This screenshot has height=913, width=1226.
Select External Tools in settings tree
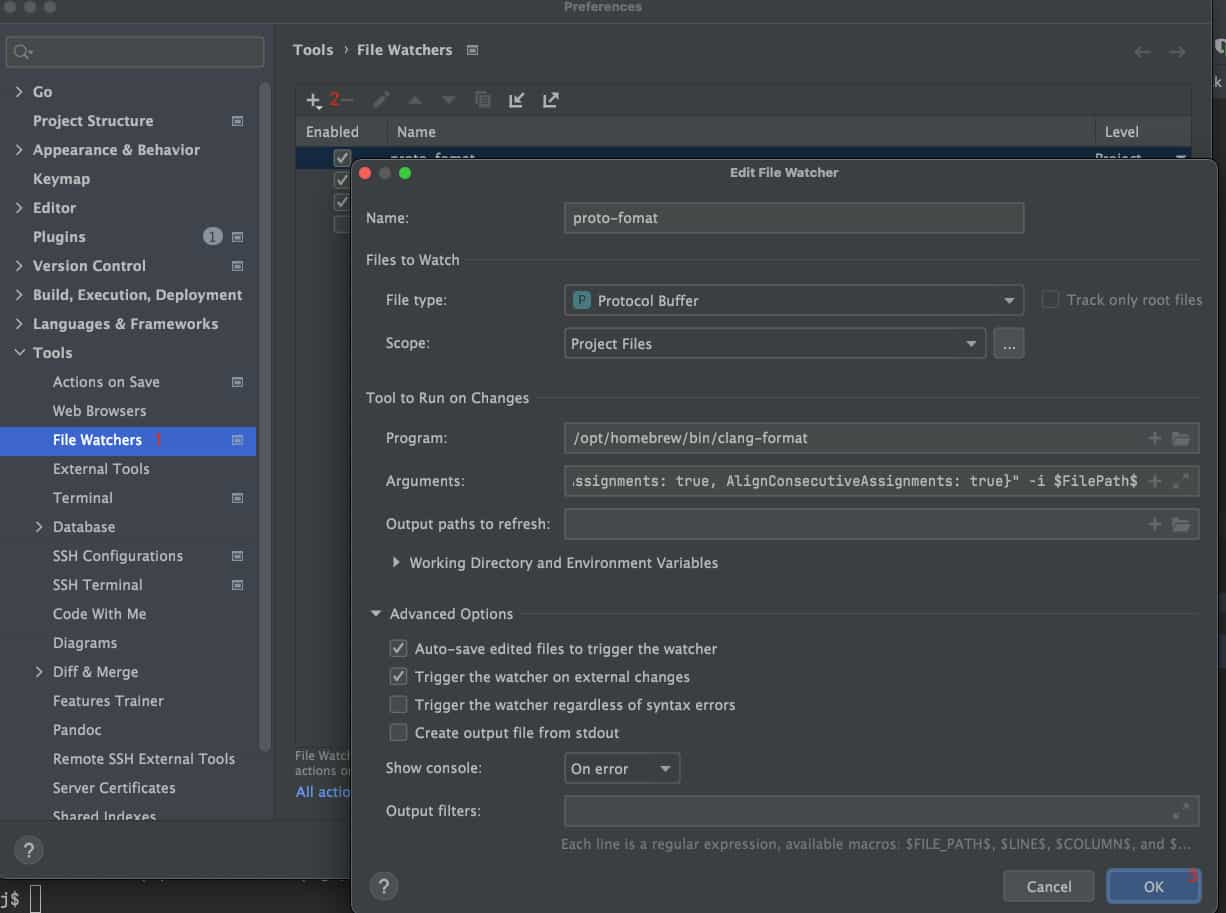(101, 468)
